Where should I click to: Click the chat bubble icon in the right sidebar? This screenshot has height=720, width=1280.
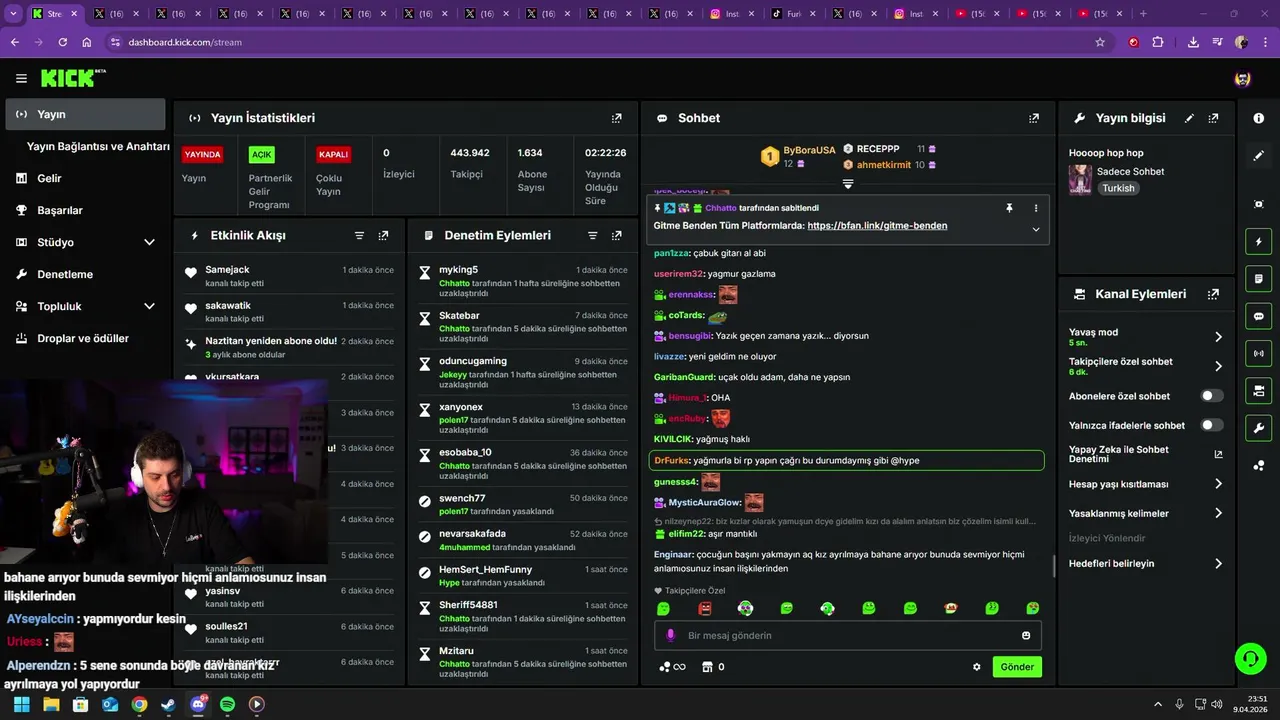(x=1258, y=316)
